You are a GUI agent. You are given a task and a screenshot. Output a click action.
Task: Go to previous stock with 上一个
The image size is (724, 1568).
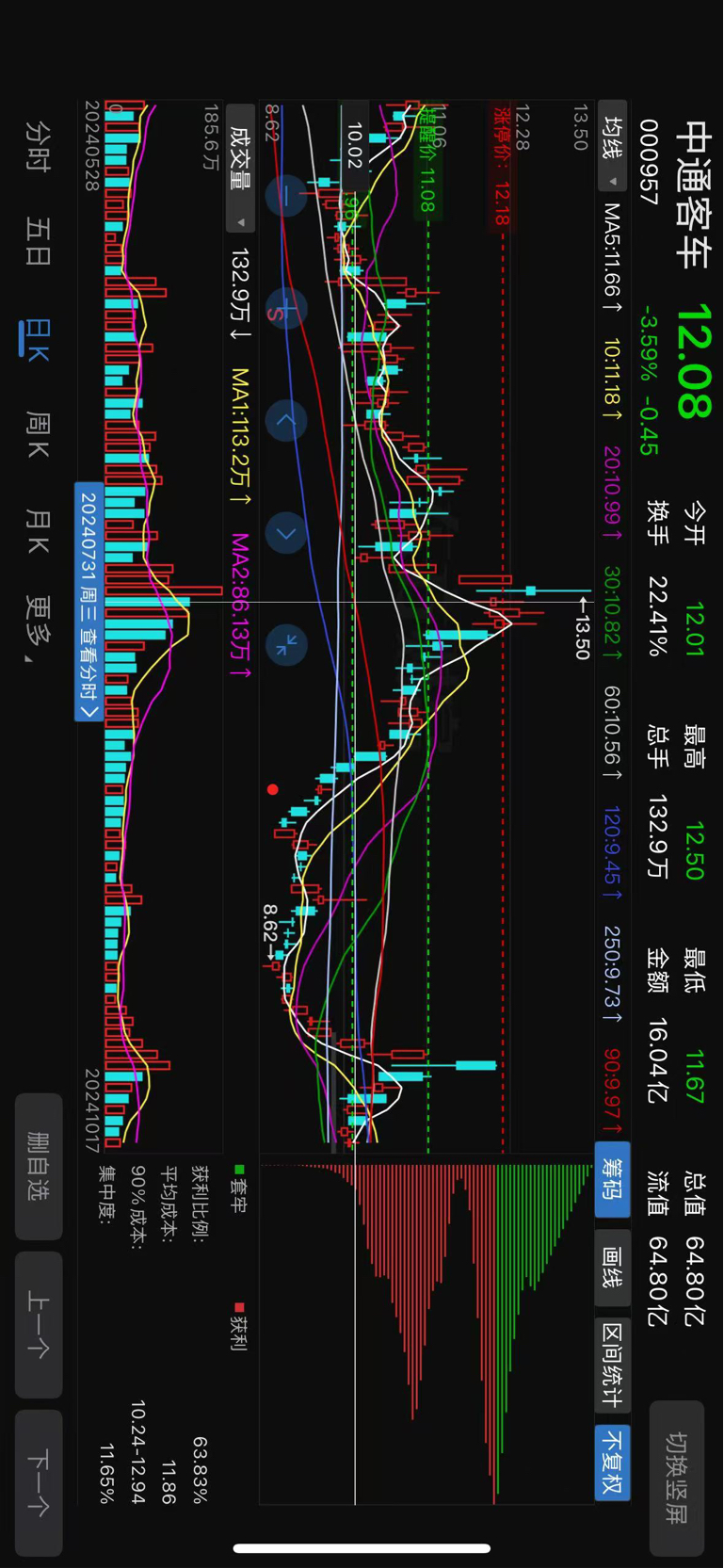tap(39, 1324)
